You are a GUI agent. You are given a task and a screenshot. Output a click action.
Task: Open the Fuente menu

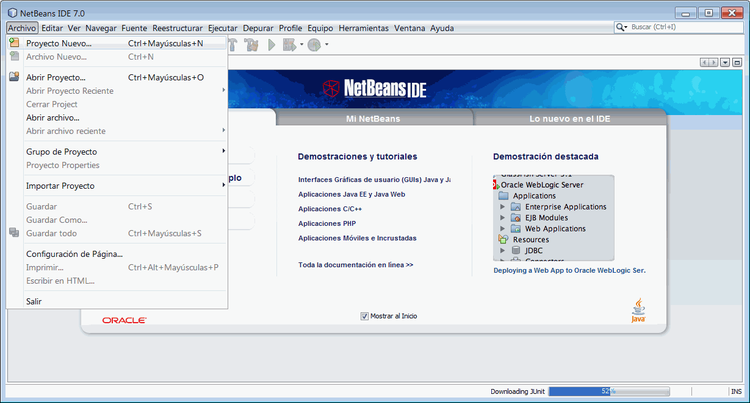pyautogui.click(x=134, y=28)
